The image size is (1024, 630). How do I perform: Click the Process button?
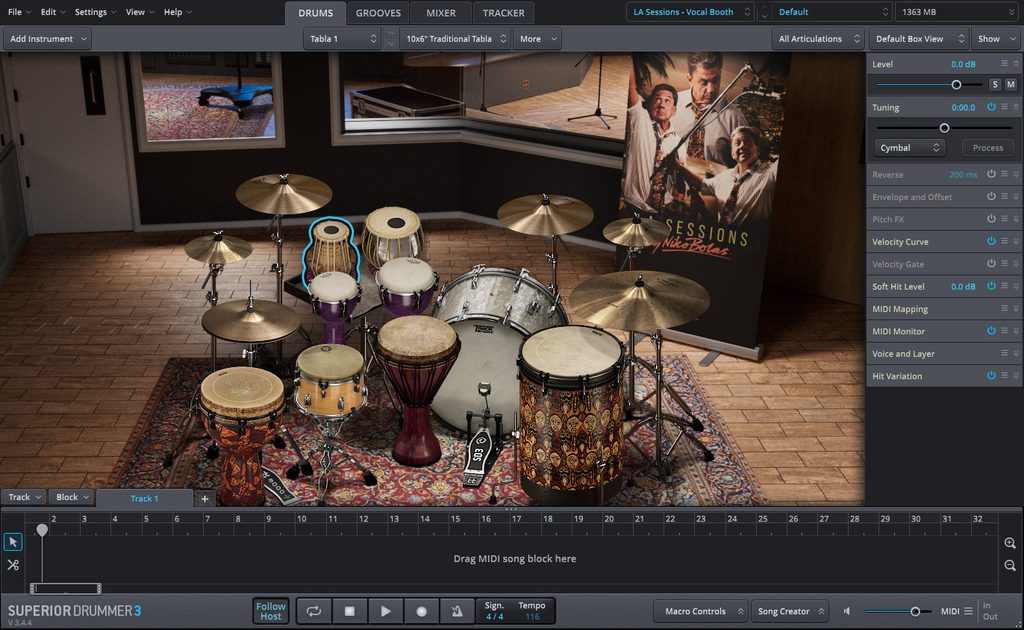[x=988, y=148]
